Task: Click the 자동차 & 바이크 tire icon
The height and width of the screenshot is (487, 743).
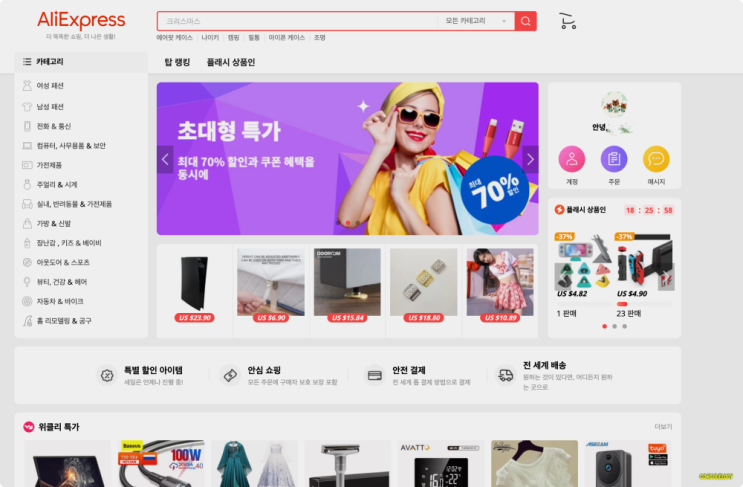Action: click(x=27, y=301)
